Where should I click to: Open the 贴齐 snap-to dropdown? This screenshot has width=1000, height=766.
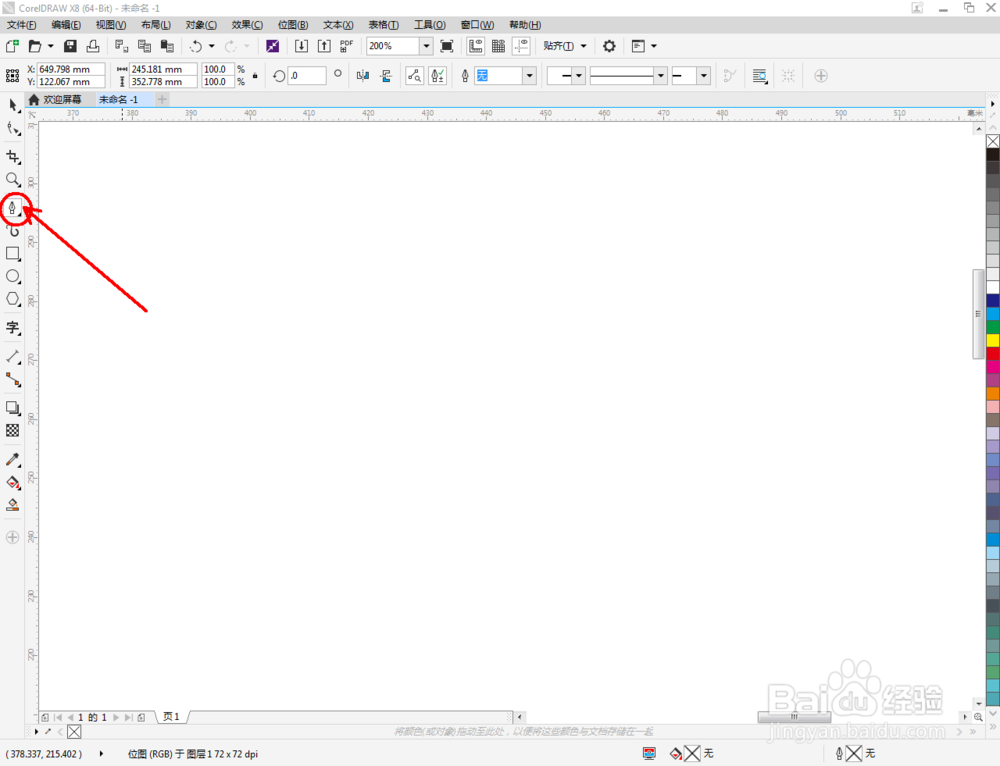(x=565, y=46)
